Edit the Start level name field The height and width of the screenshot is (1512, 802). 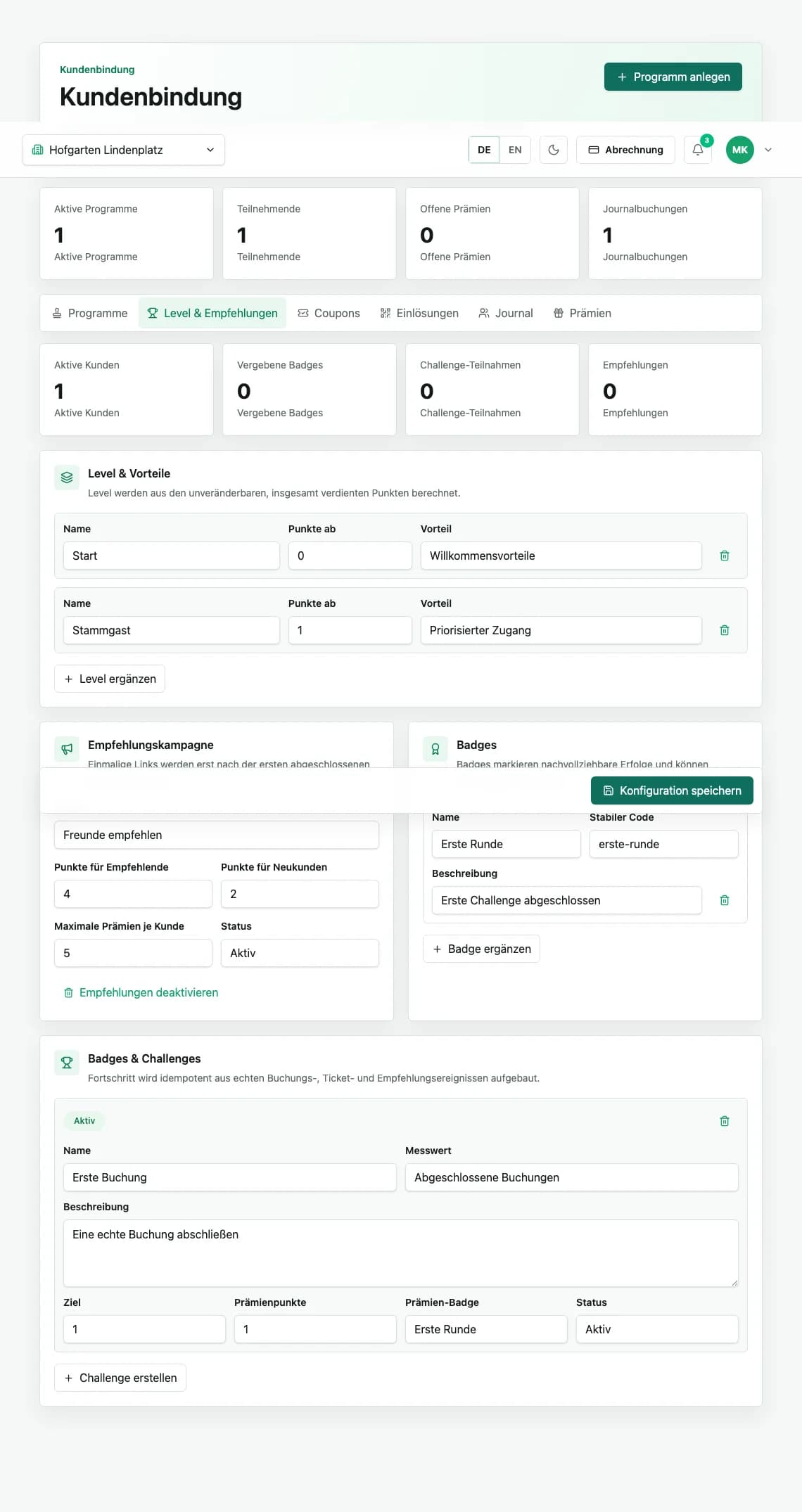(172, 556)
